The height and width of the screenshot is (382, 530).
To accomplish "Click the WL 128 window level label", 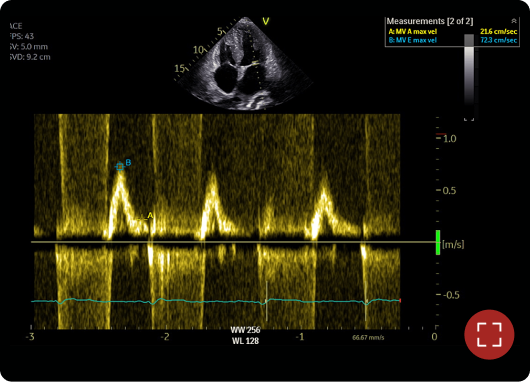I will (245, 341).
